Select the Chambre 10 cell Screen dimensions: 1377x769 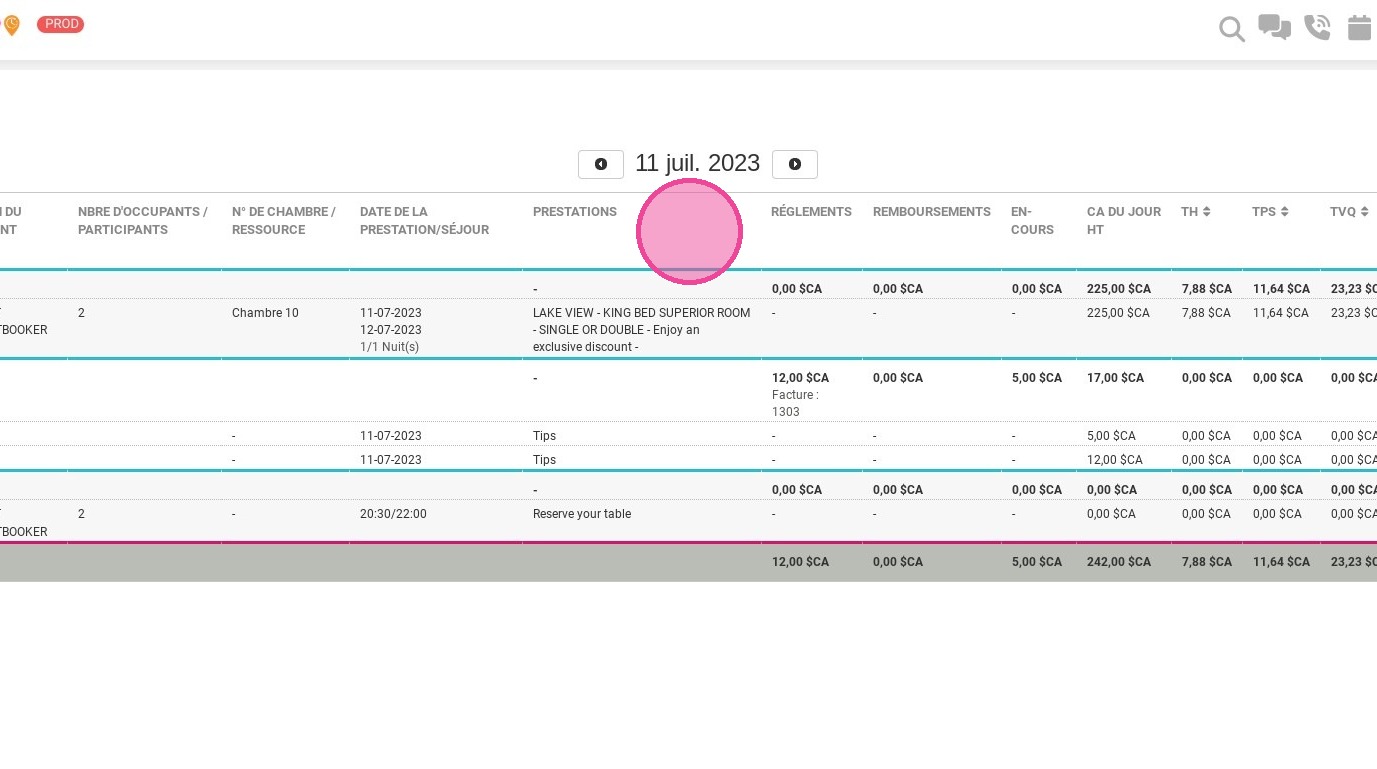[265, 313]
